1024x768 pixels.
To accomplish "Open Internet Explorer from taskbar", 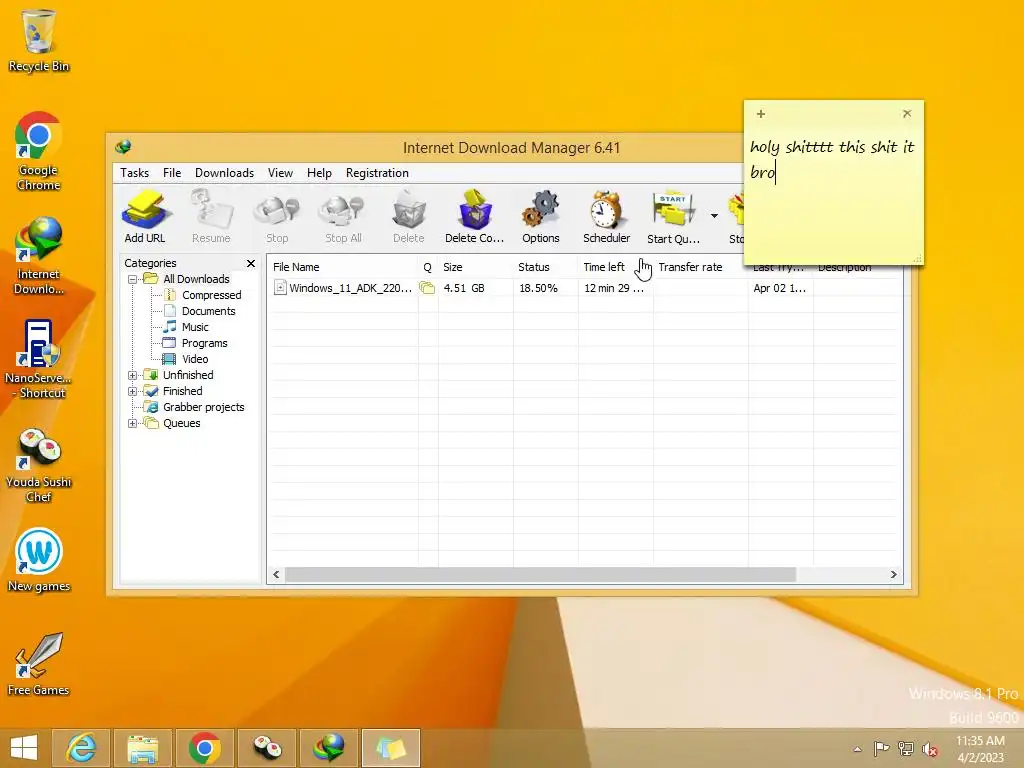I will point(80,748).
